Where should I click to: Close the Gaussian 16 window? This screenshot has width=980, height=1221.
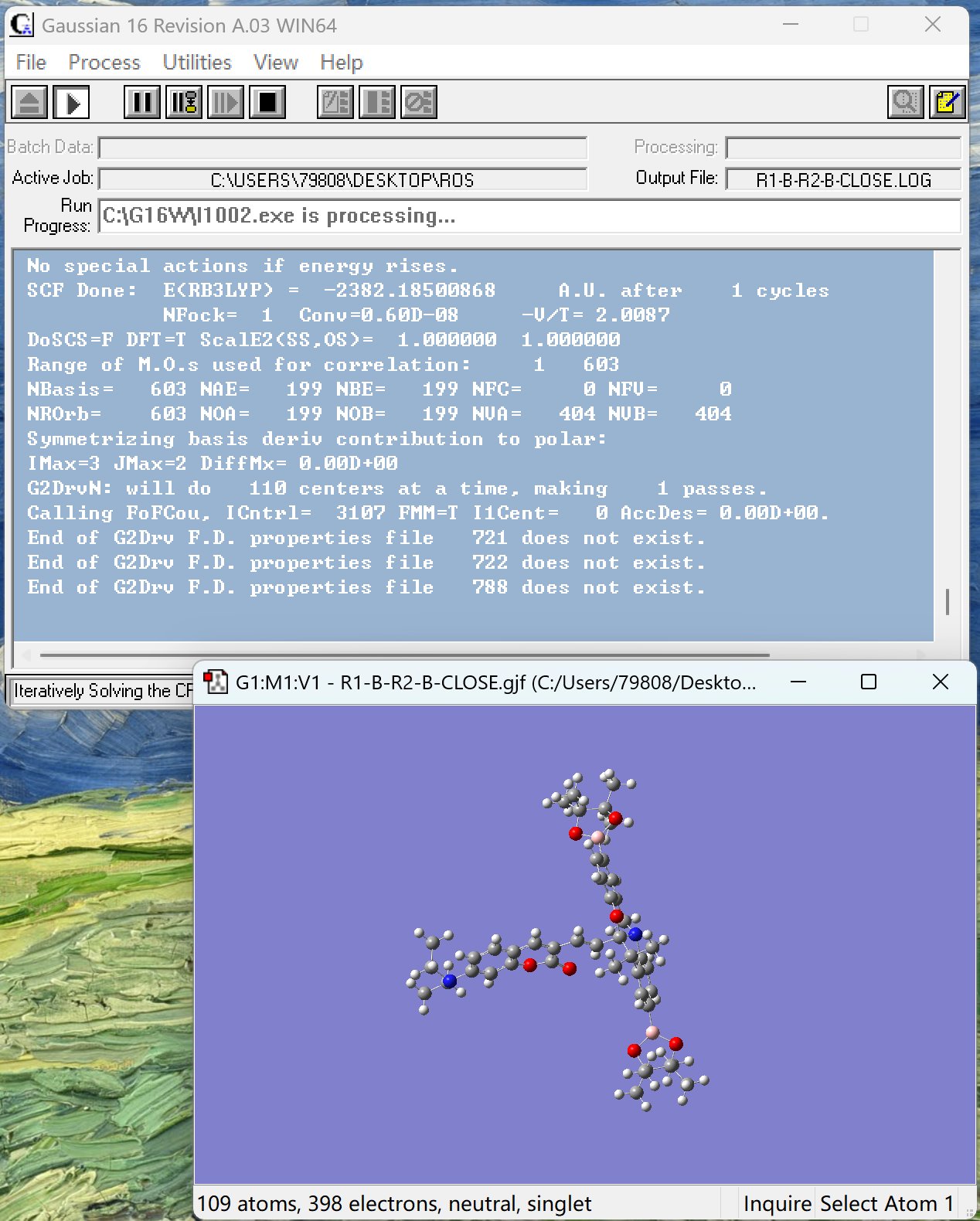(933, 24)
